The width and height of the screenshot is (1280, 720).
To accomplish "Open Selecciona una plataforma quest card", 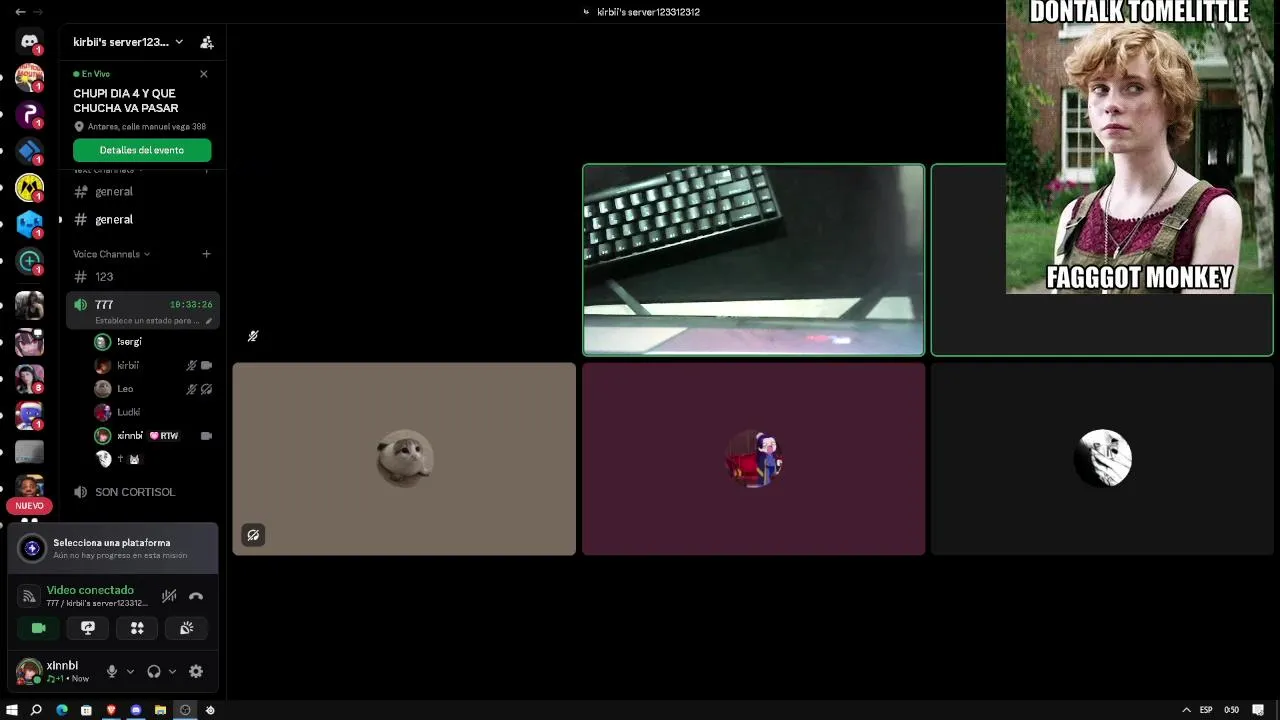I will pyautogui.click(x=113, y=548).
